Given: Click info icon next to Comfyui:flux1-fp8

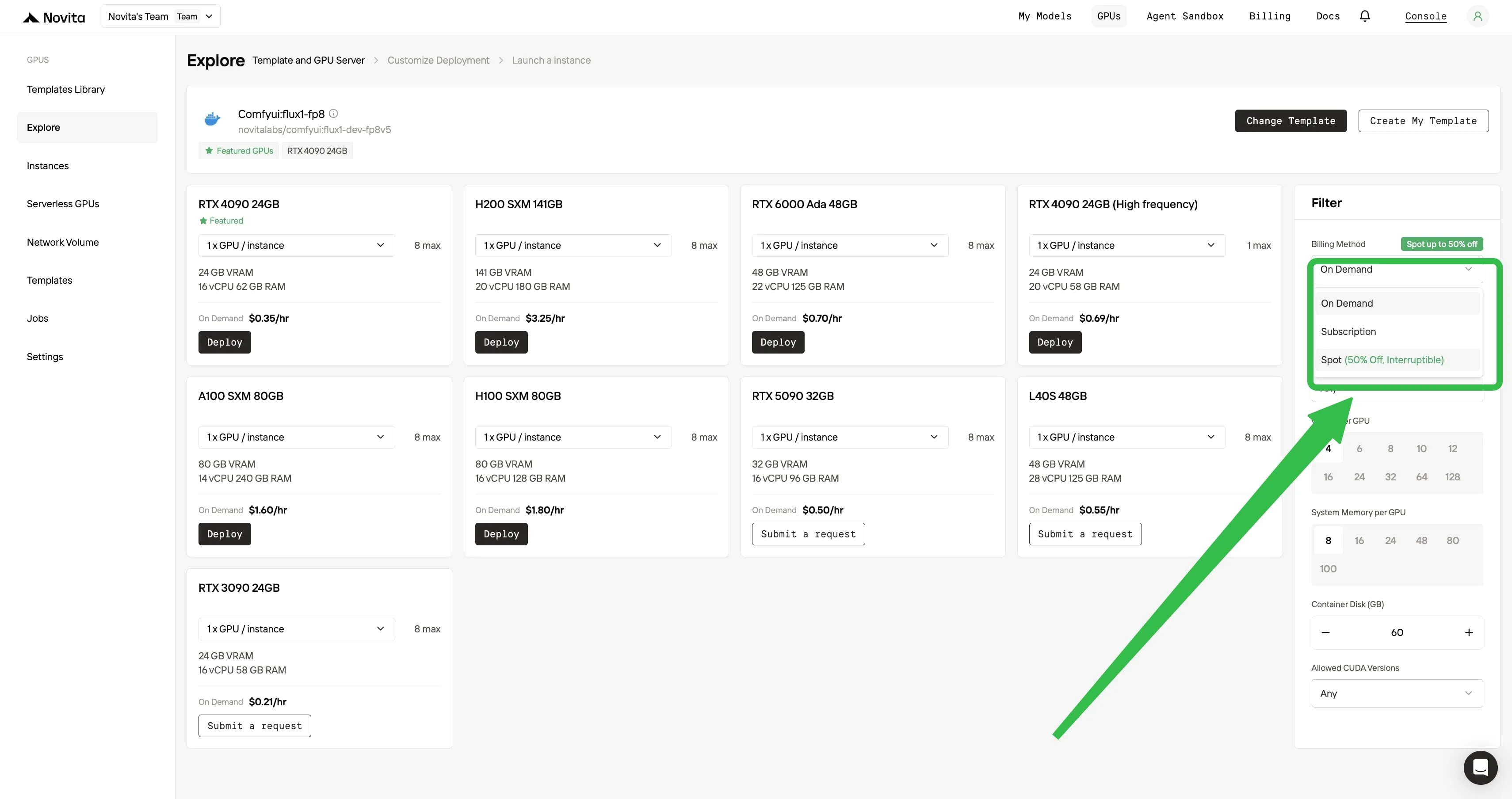Looking at the screenshot, I should pos(333,113).
